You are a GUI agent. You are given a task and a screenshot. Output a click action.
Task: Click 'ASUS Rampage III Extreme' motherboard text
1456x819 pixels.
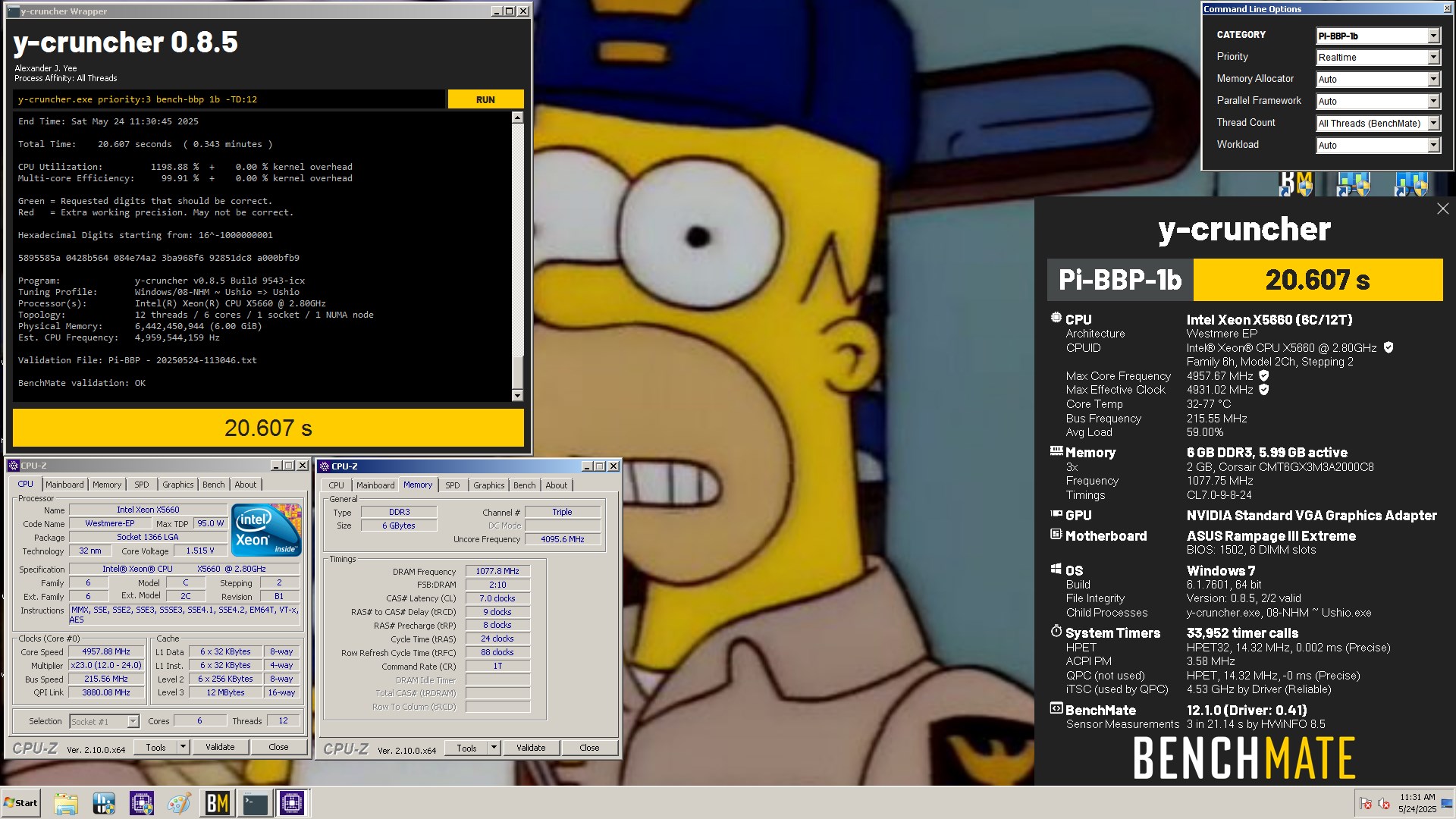pyautogui.click(x=1271, y=536)
